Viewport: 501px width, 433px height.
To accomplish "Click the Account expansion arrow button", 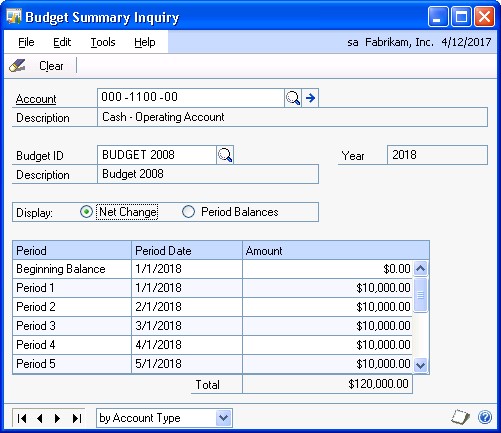I will click(310, 98).
